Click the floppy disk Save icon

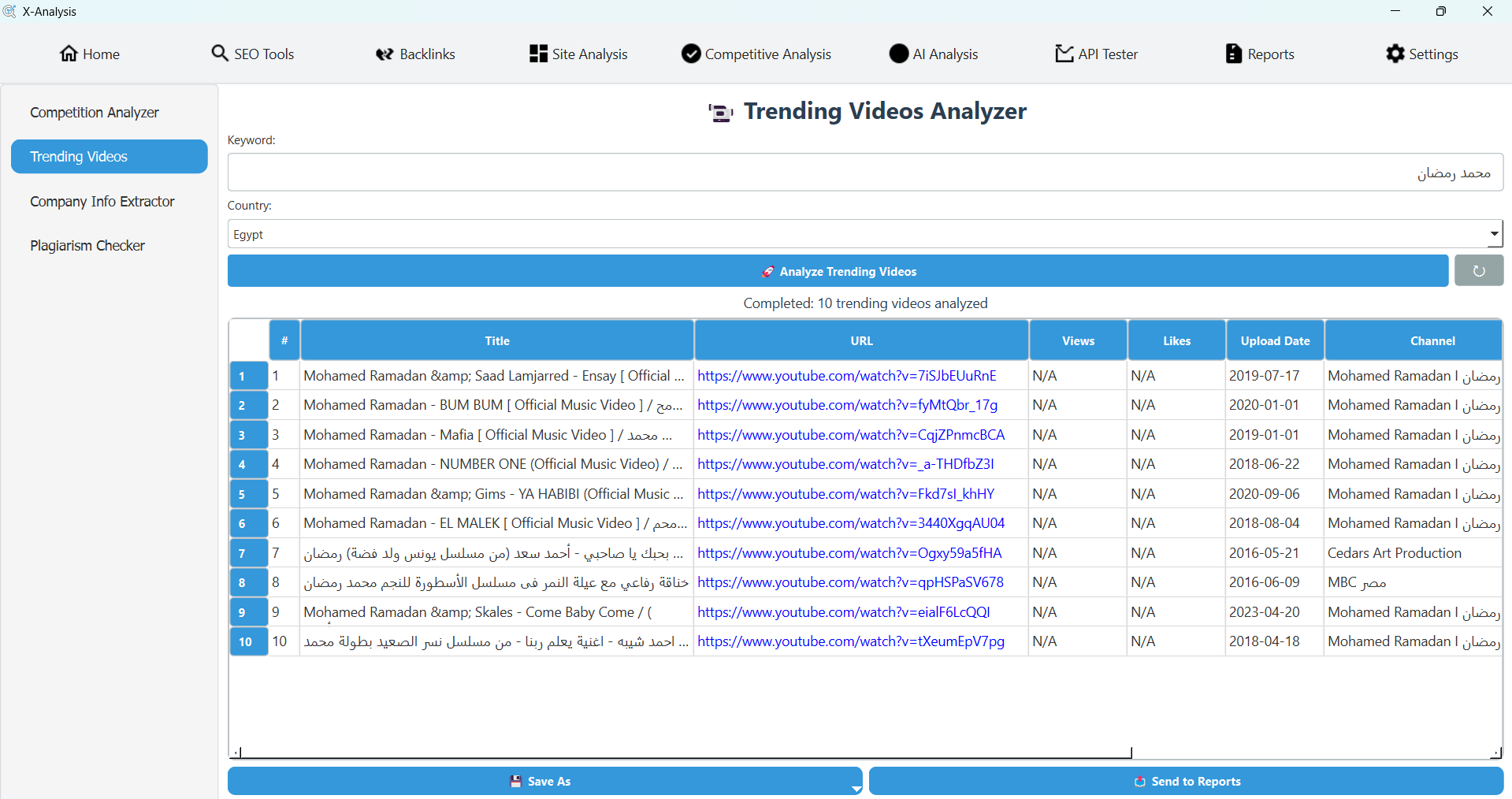pyautogui.click(x=516, y=782)
